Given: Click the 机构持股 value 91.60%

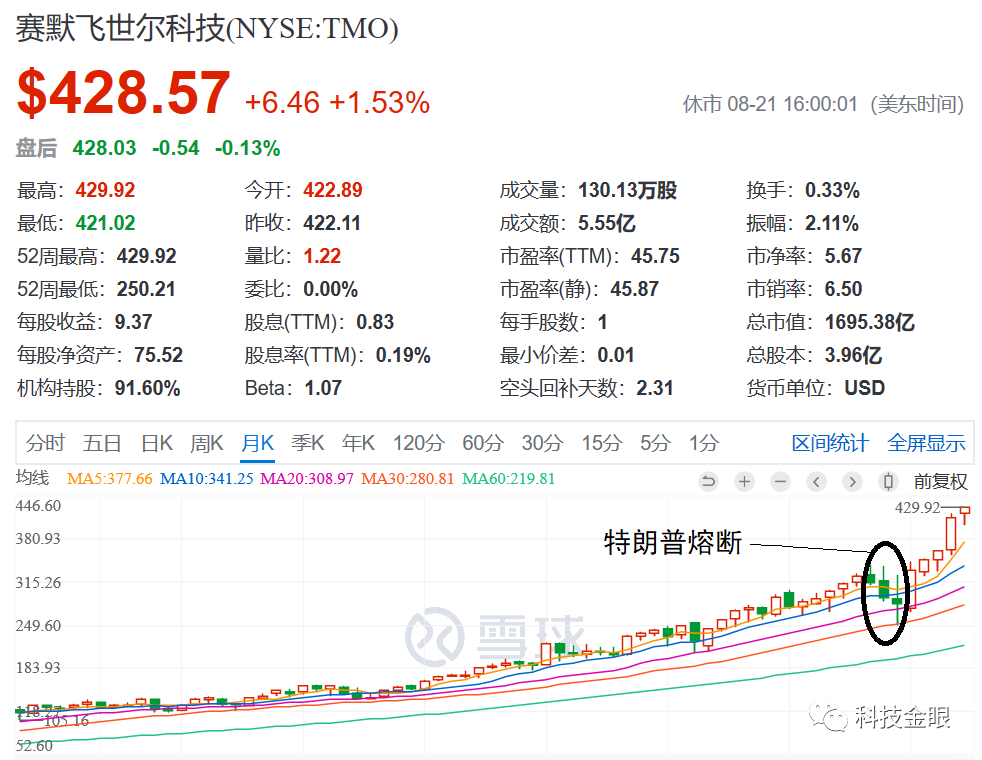Looking at the screenshot, I should point(147,388).
